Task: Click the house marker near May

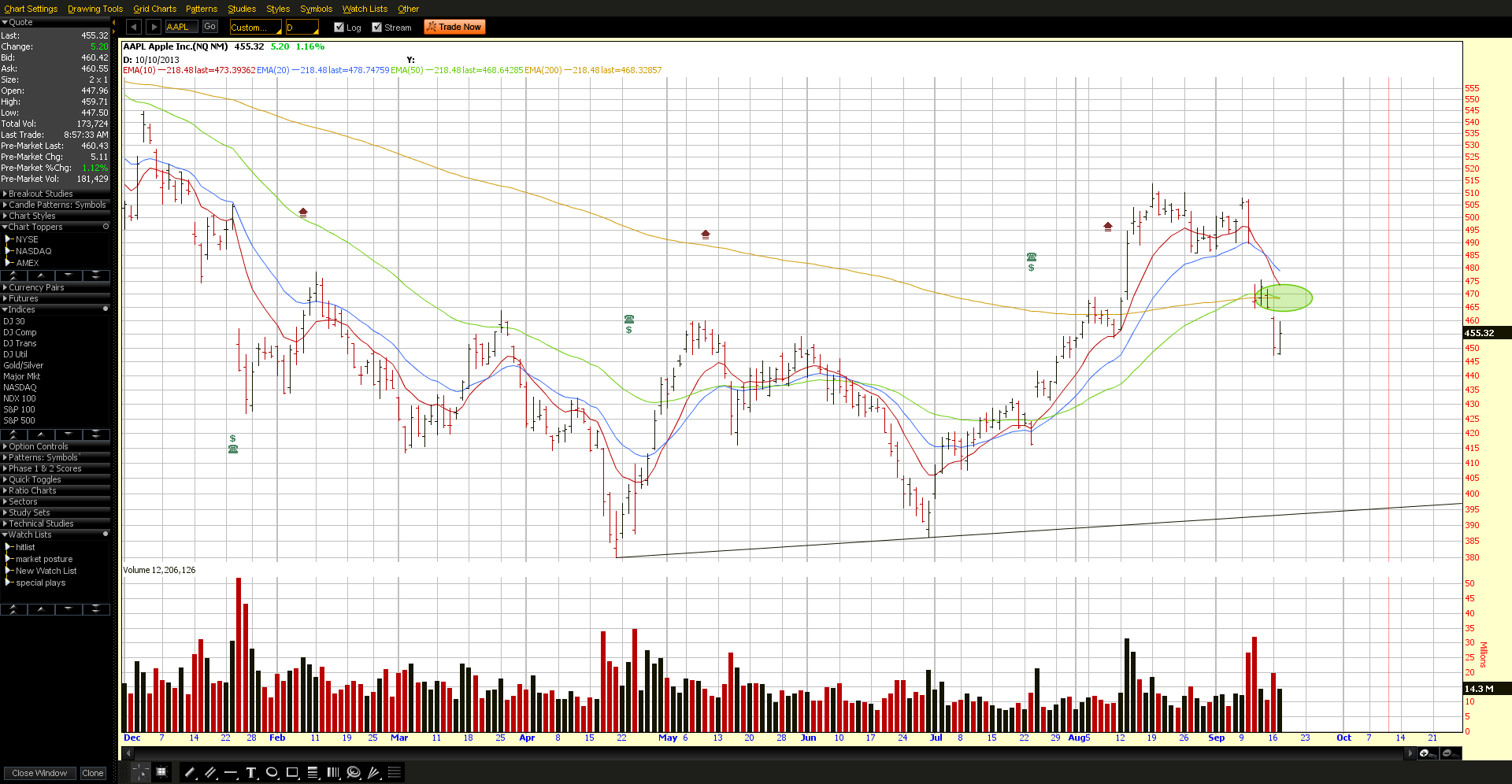Action: coord(706,234)
